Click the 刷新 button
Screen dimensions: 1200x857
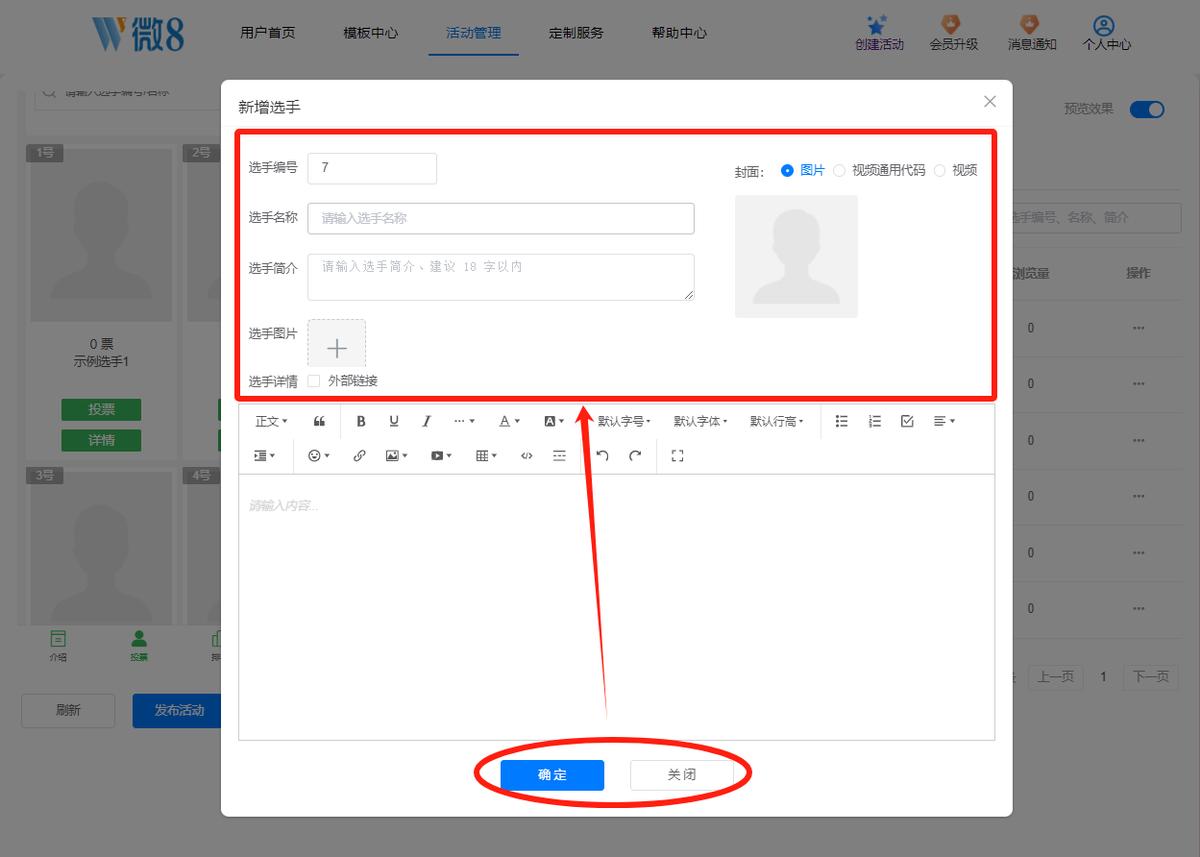(x=68, y=711)
